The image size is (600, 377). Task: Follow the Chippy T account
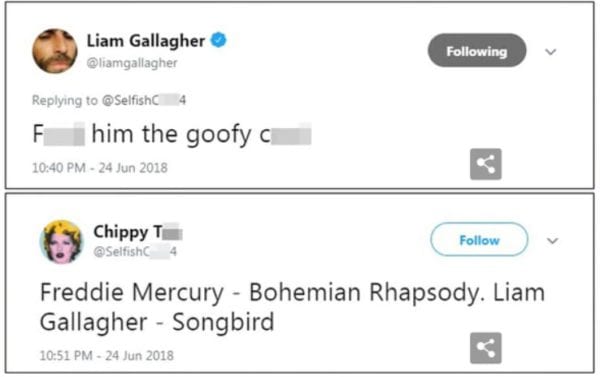click(479, 240)
